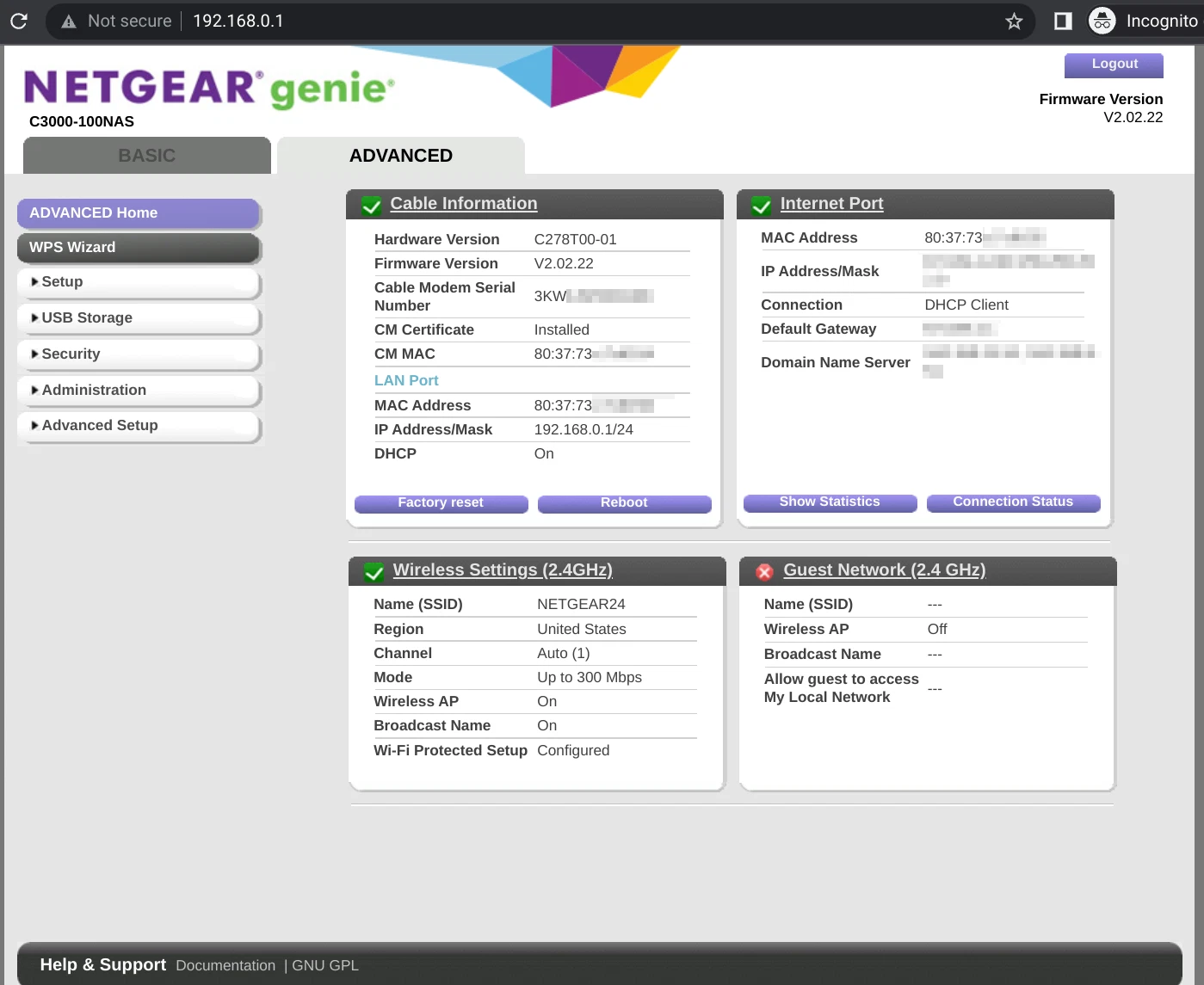Click the LAN Port heading

(x=406, y=380)
